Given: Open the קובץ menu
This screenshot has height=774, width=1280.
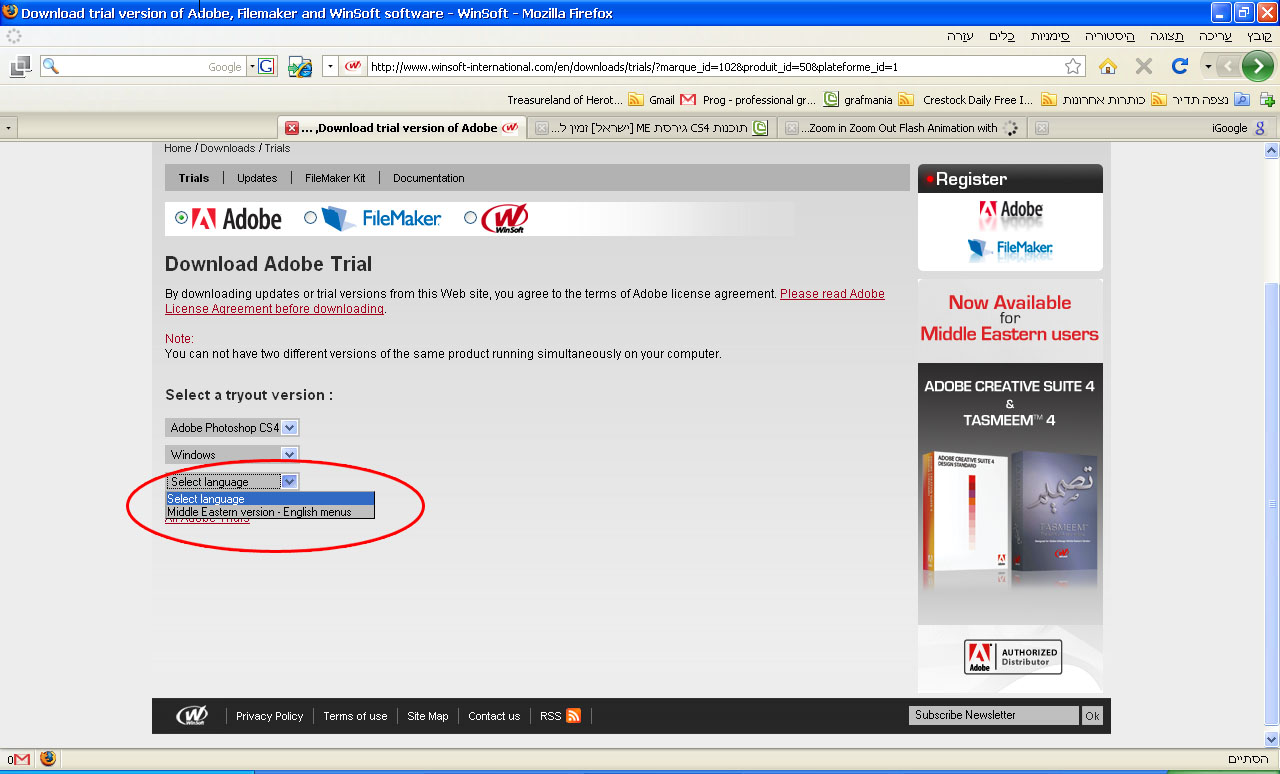Looking at the screenshot, I should click(1260, 36).
